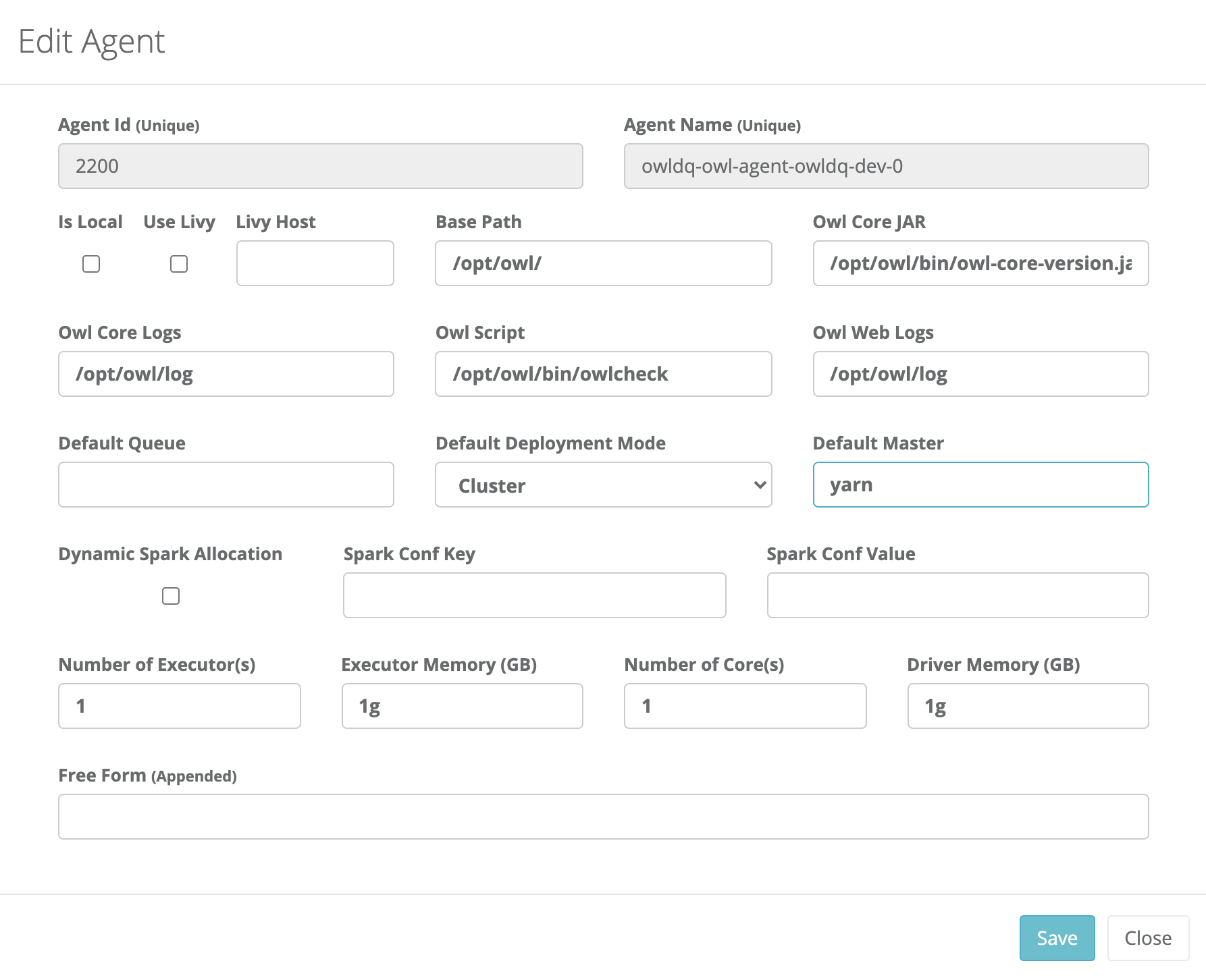
Task: Click the Save button
Action: point(1057,938)
